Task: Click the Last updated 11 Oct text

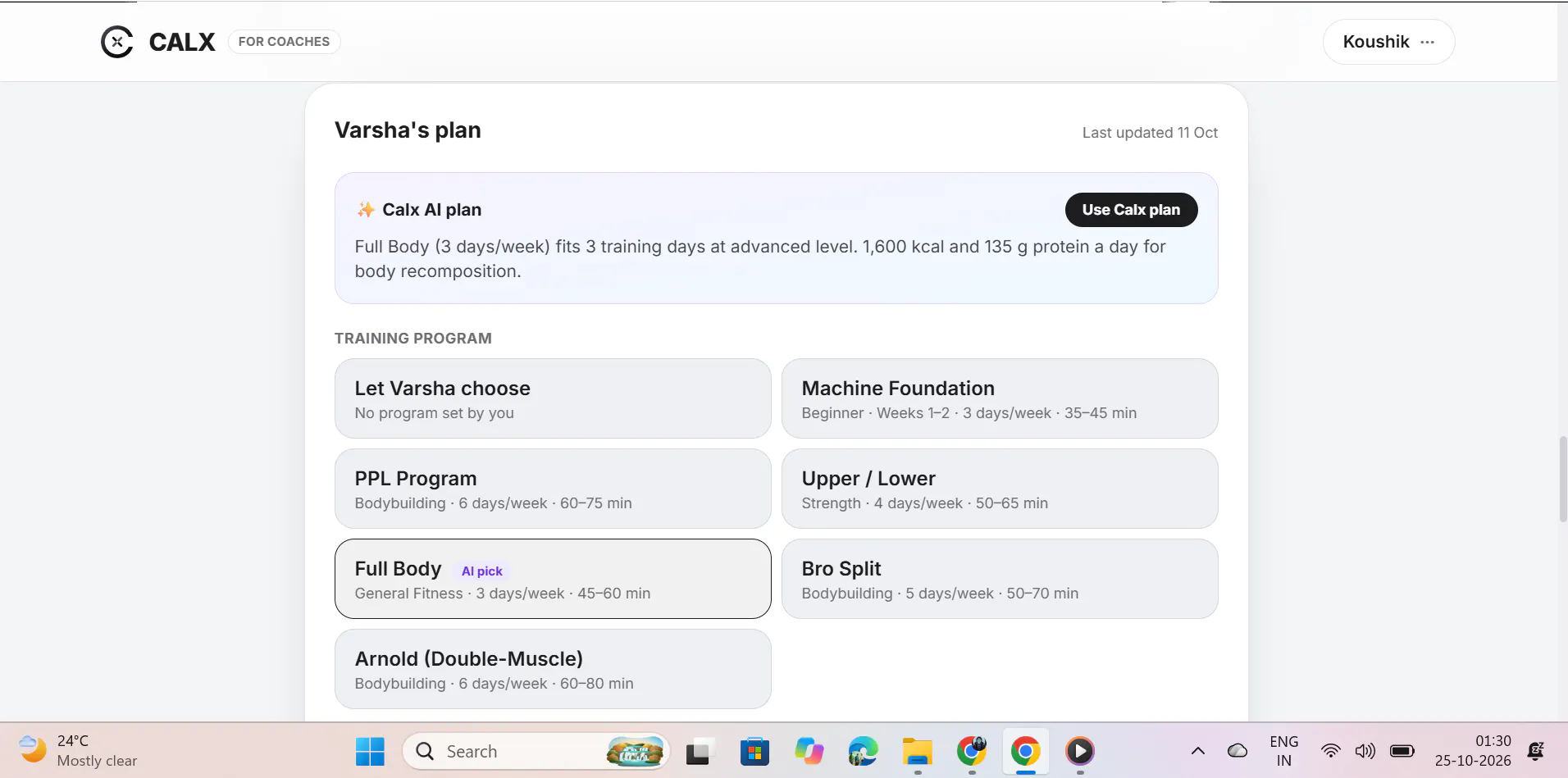Action: (x=1150, y=133)
